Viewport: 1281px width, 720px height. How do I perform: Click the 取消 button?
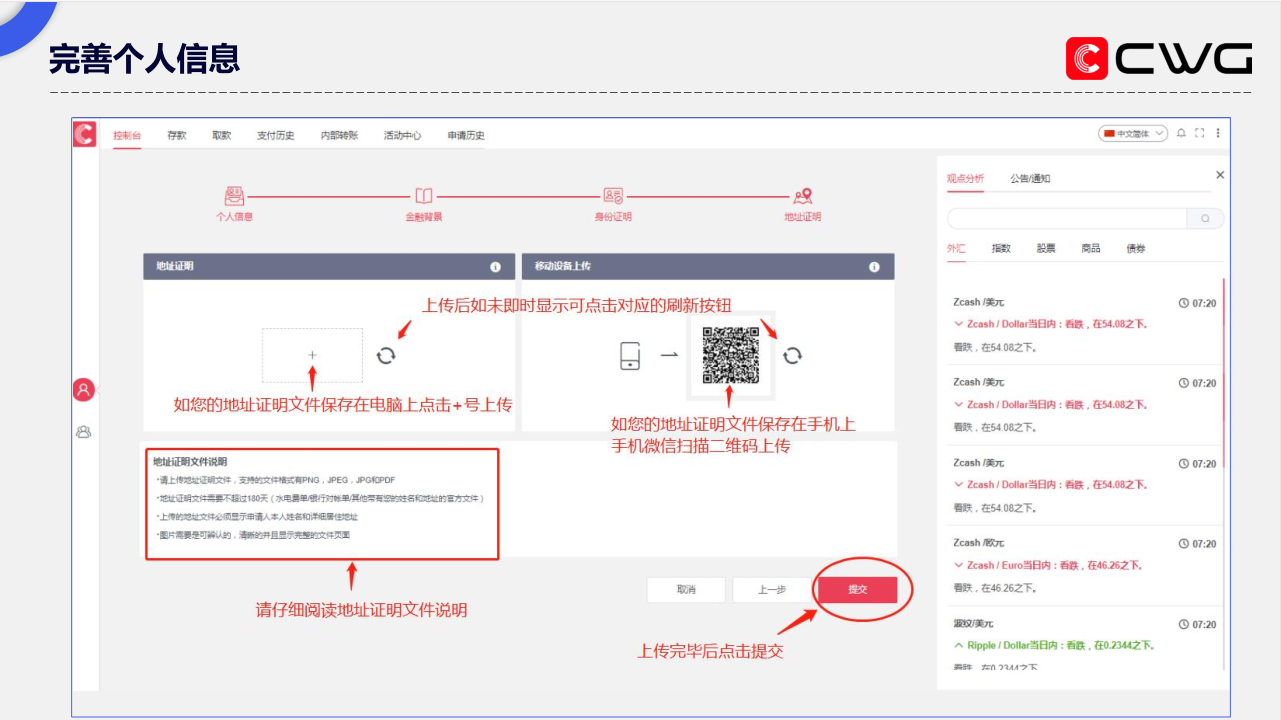(686, 590)
